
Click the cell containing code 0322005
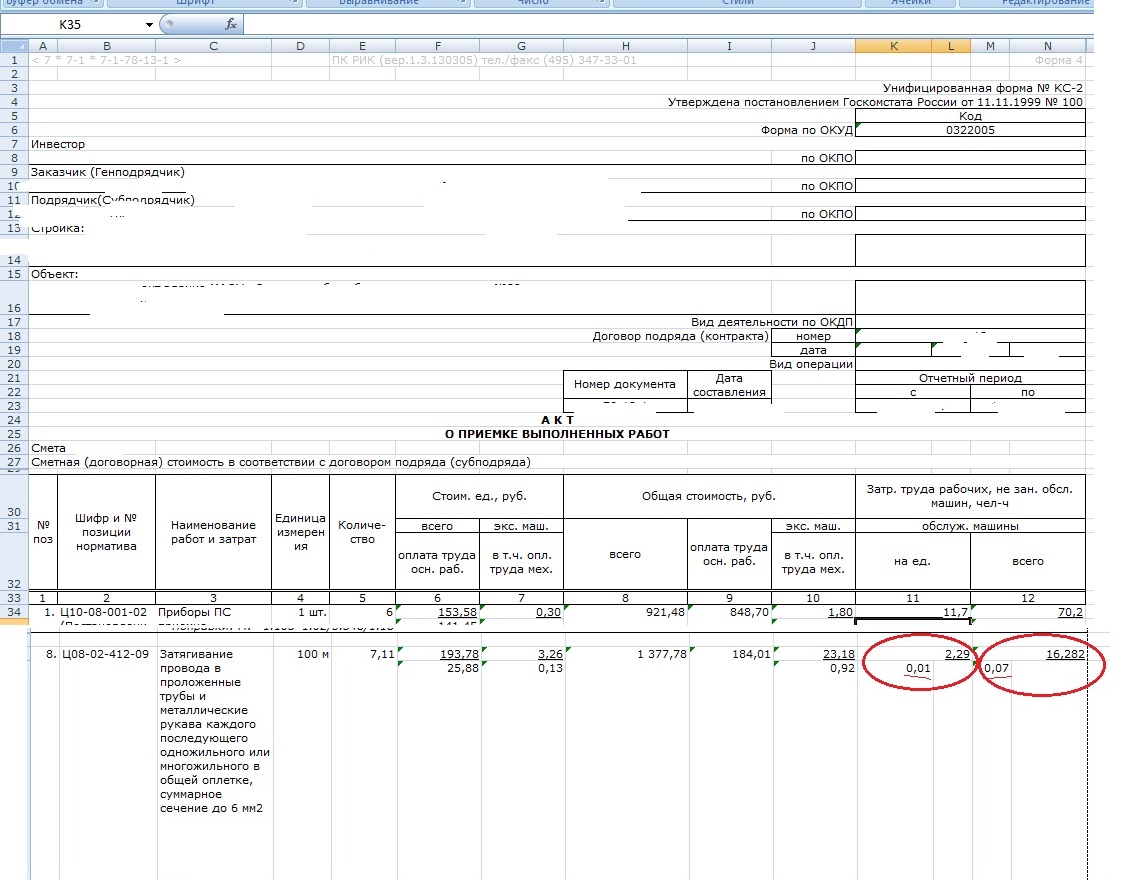tap(969, 130)
